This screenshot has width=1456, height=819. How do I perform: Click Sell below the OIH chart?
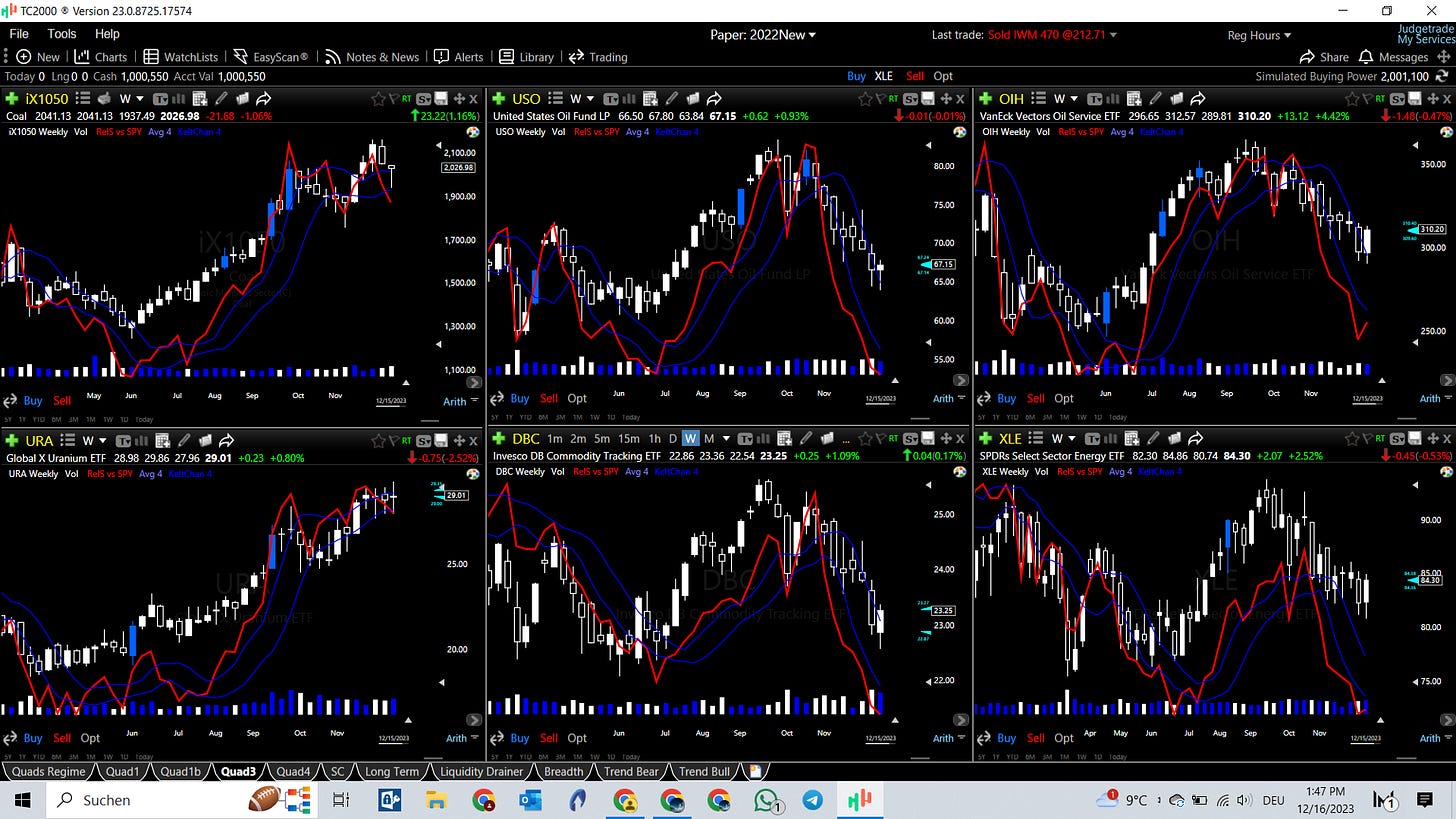tap(1035, 398)
